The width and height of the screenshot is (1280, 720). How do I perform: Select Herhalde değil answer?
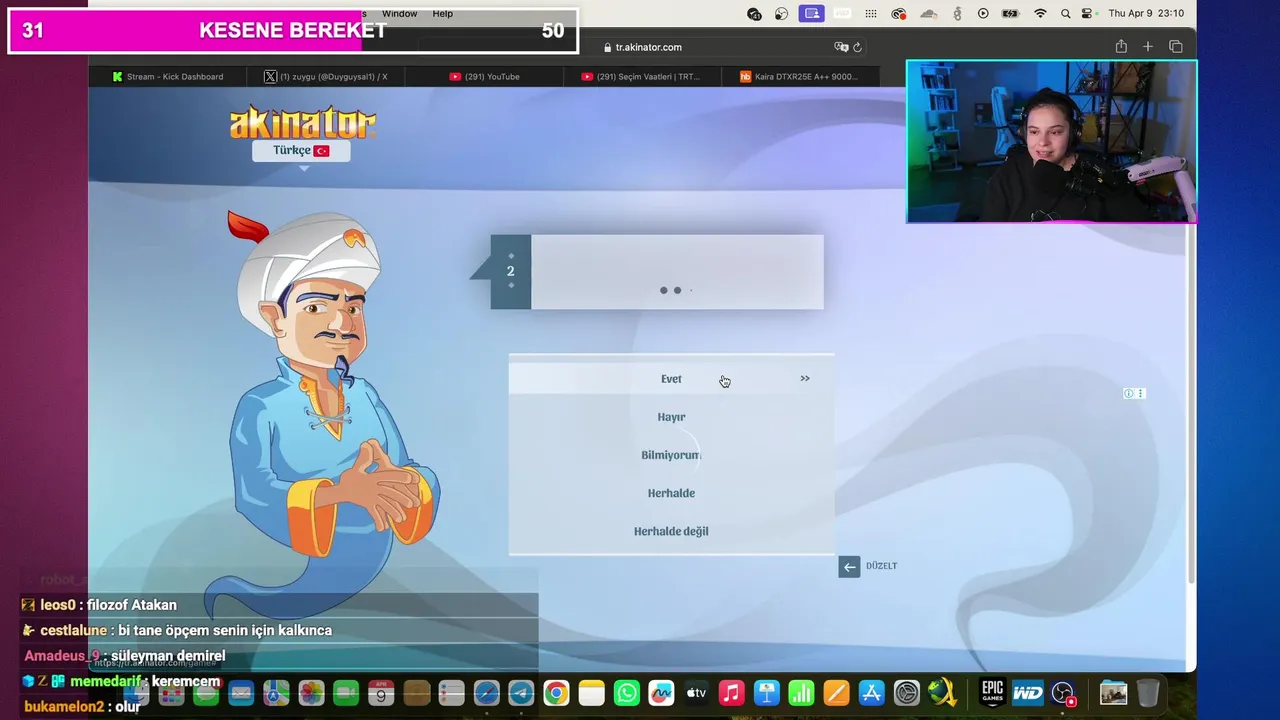(671, 531)
